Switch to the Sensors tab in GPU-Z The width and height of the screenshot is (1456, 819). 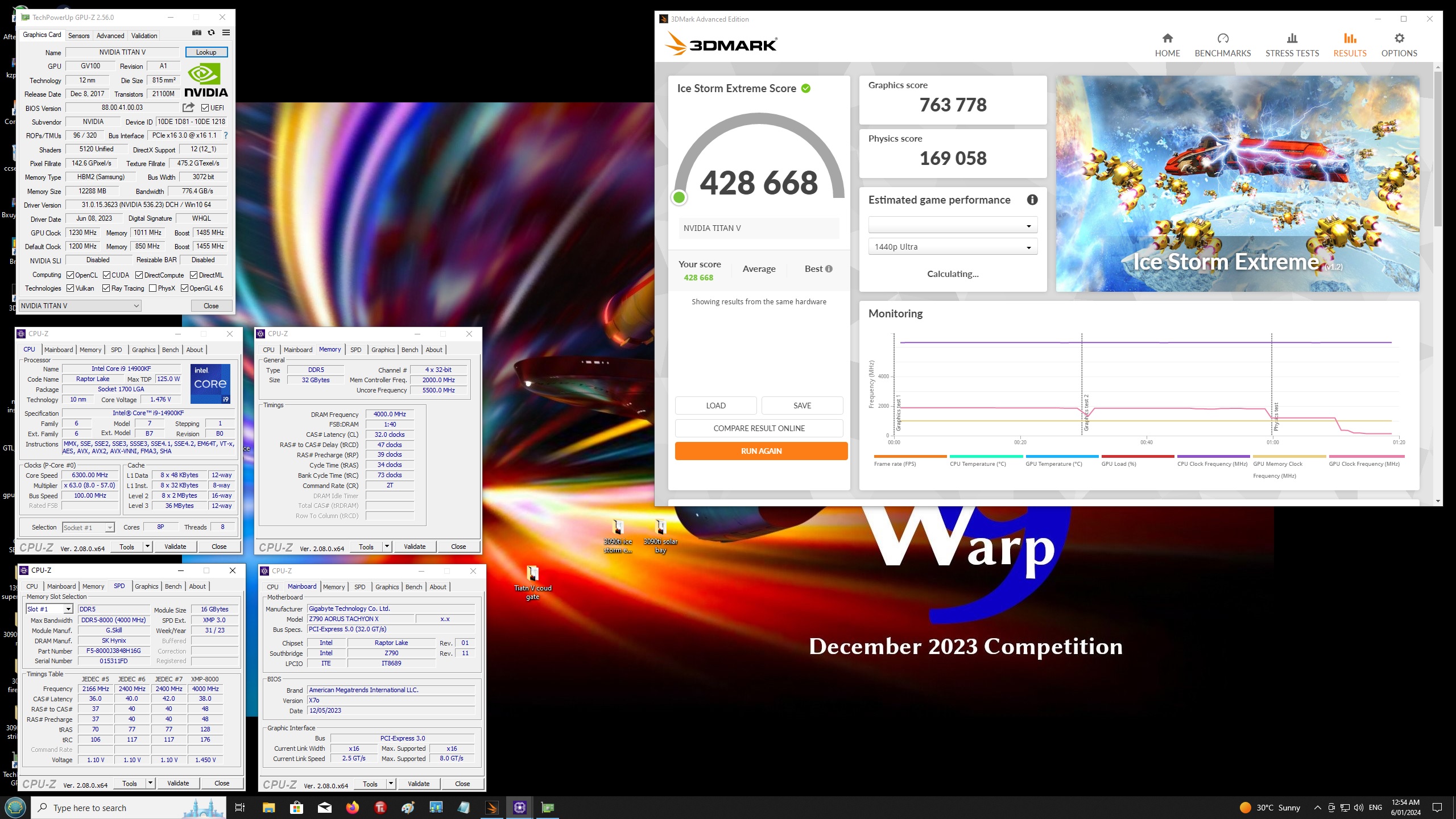click(x=78, y=36)
